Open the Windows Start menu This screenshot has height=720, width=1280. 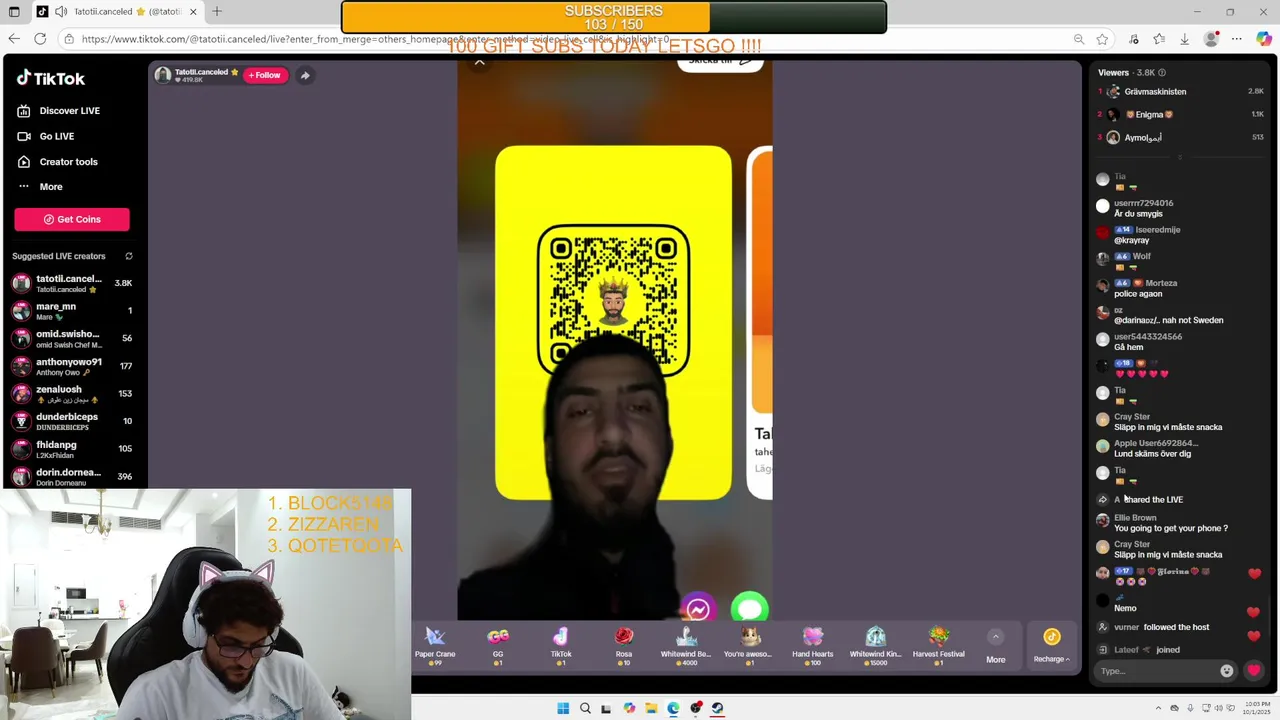coord(563,708)
